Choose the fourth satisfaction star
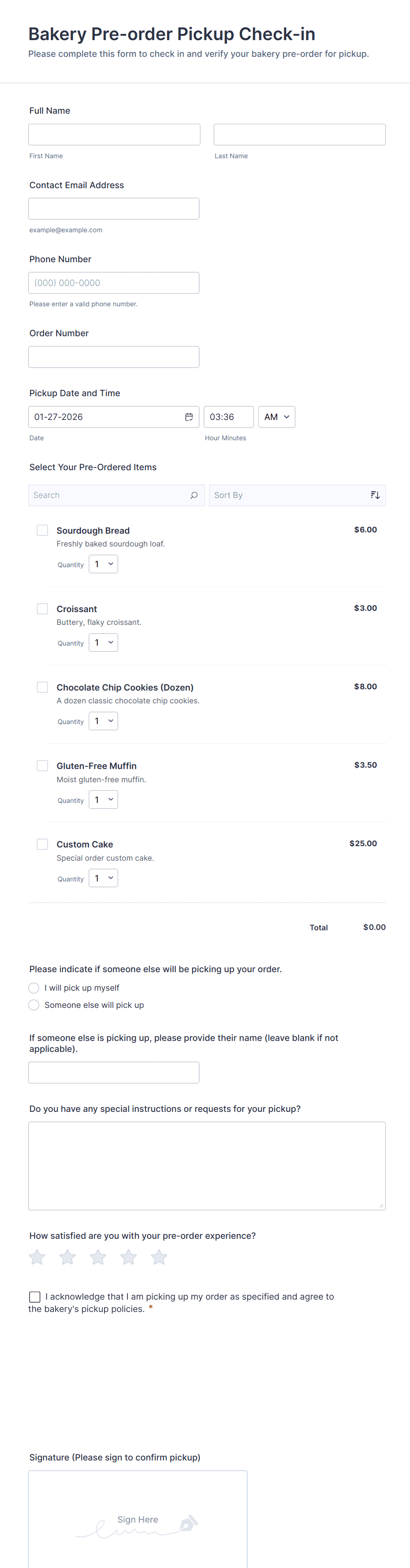The height and width of the screenshot is (1568, 410). tap(129, 1257)
